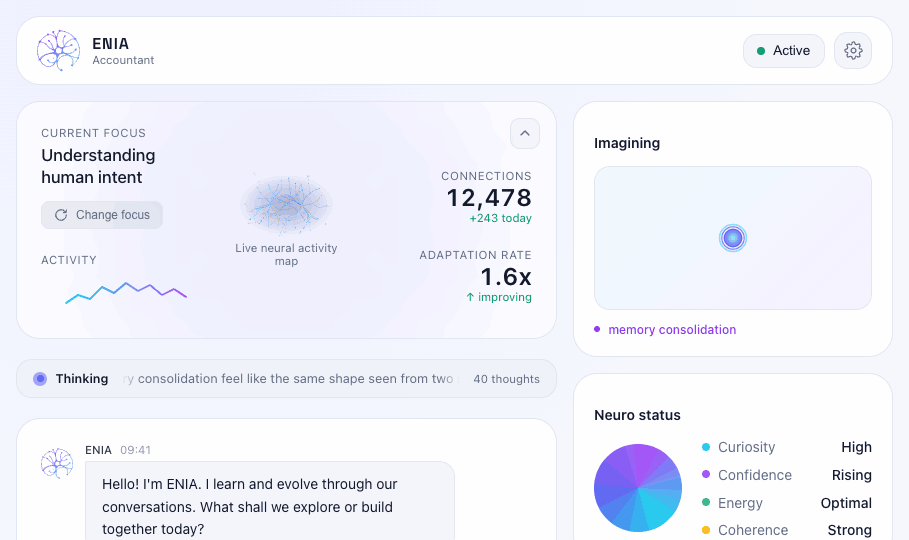Select the Confidence row in Neuro status
The width and height of the screenshot is (909, 540).
point(787,475)
